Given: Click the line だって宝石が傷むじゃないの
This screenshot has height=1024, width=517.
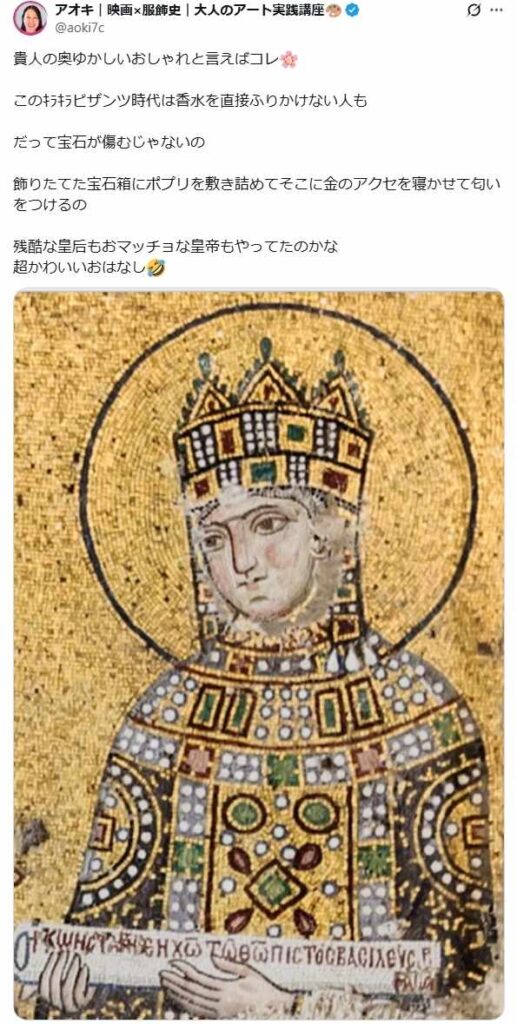Looking at the screenshot, I should (109, 143).
